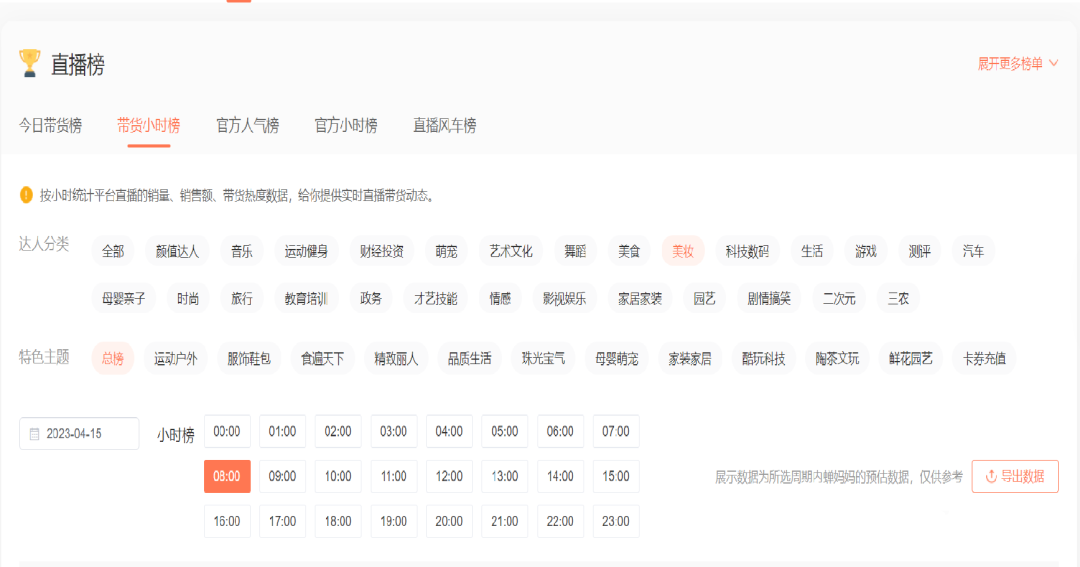Pick the 科技数码 category tag

tap(747, 251)
